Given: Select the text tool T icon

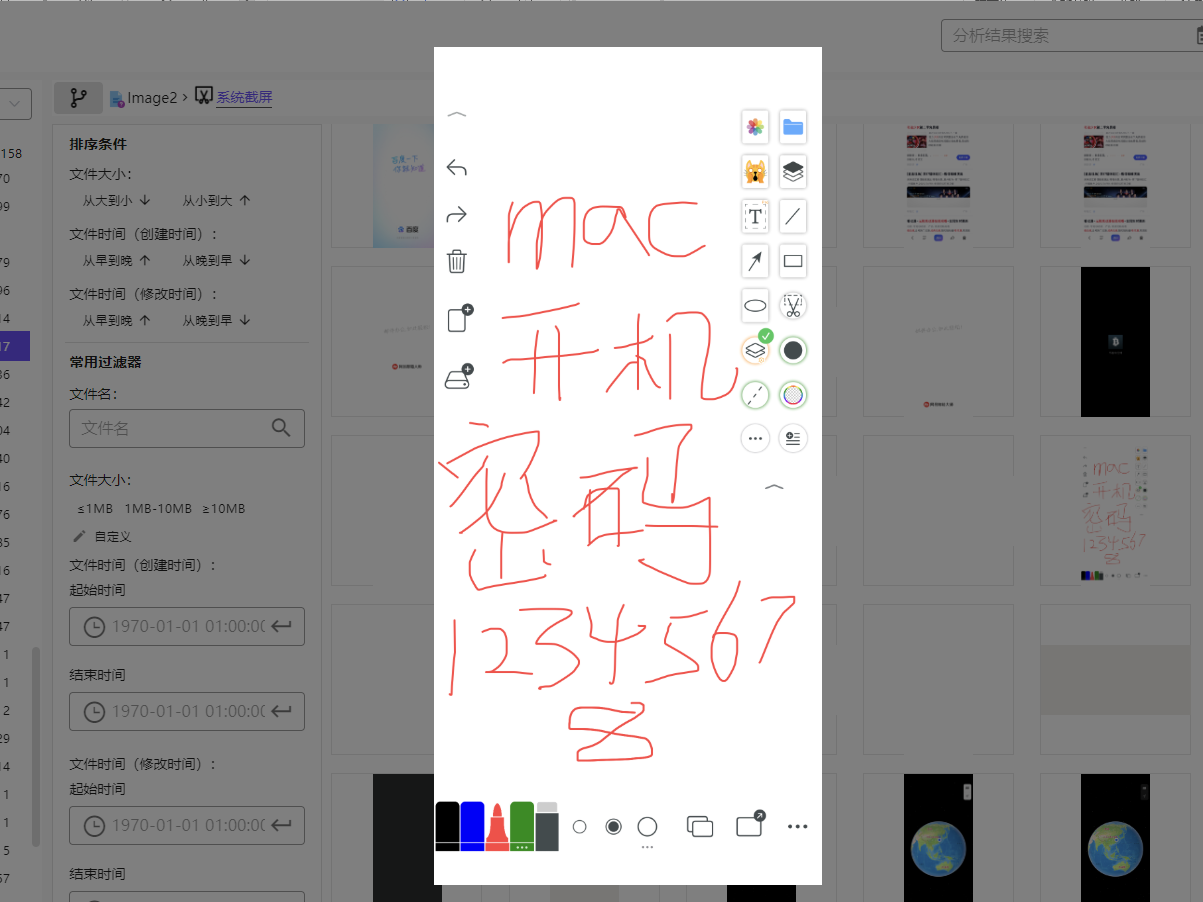Looking at the screenshot, I should click(x=755, y=216).
